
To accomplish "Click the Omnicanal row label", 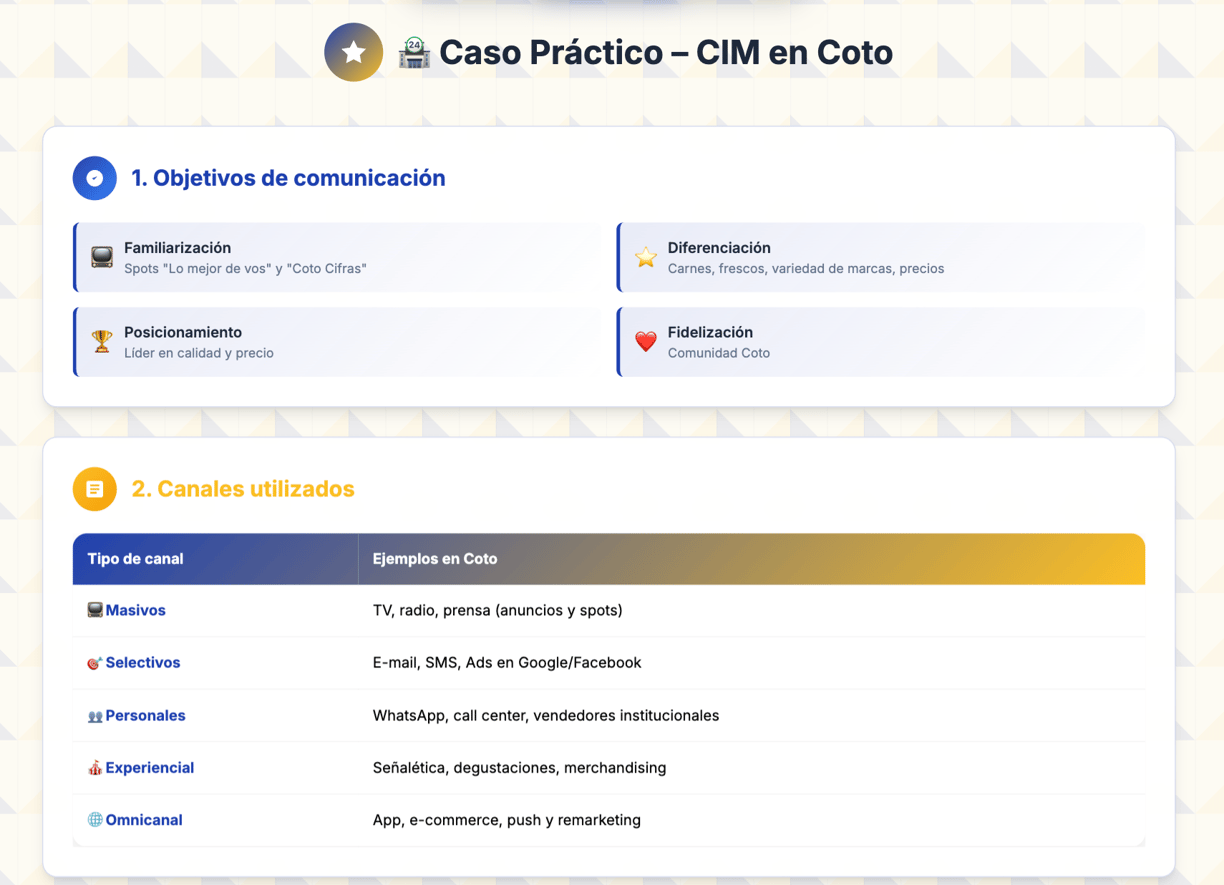I will 144,820.
